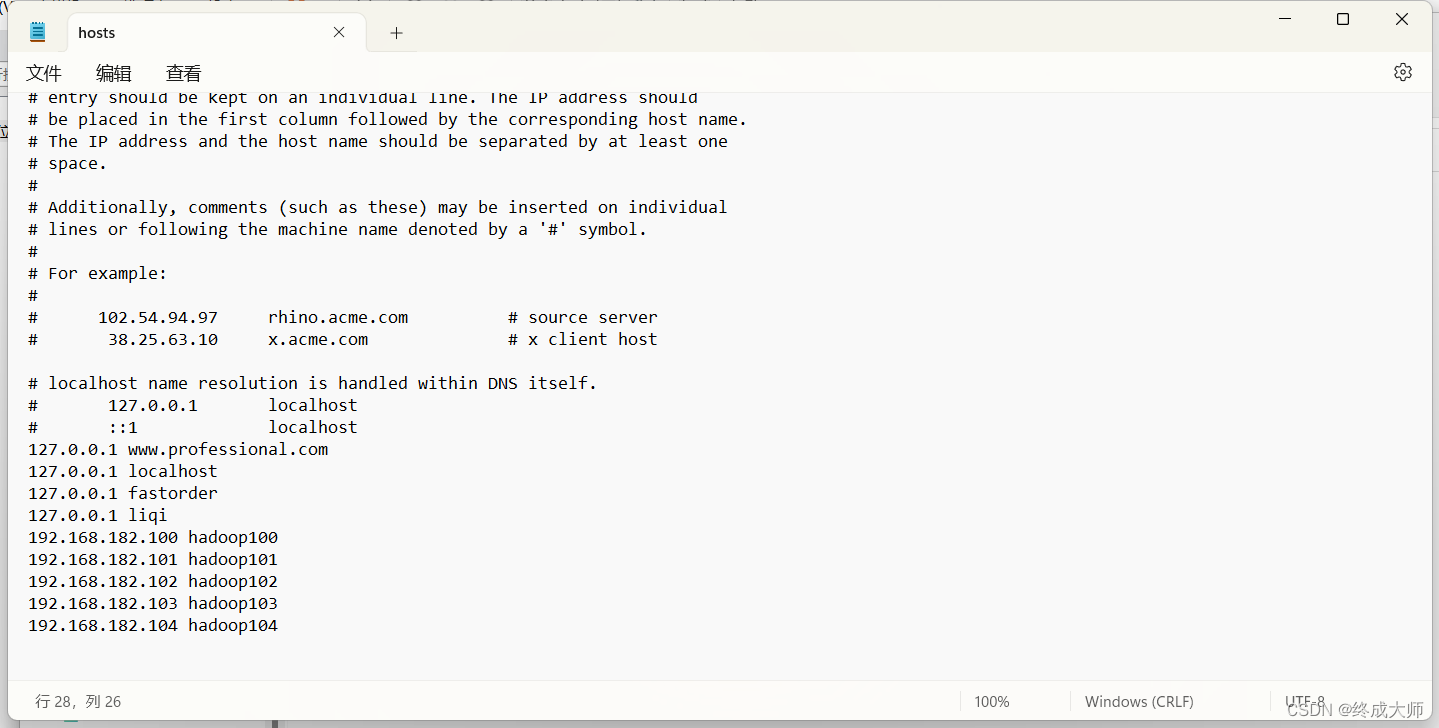Click the '# For example:' line
Image resolution: width=1439 pixels, height=728 pixels.
pos(98,273)
